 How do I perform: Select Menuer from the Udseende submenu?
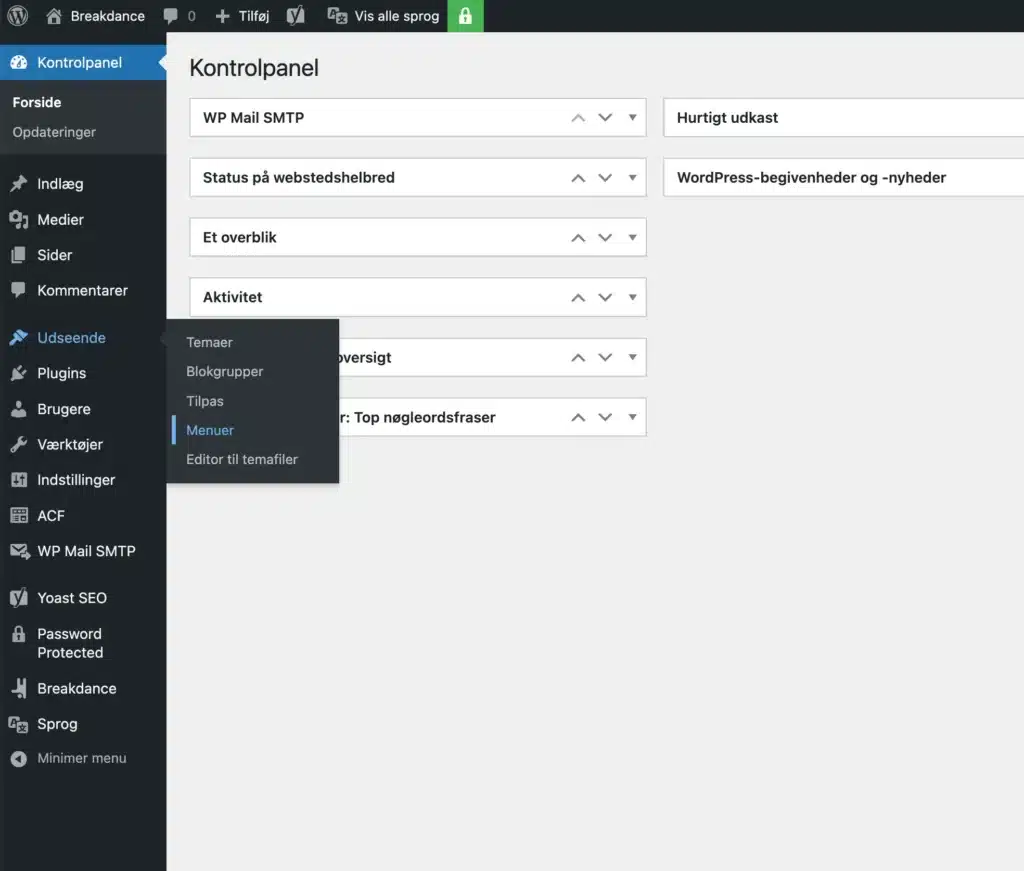click(x=210, y=430)
